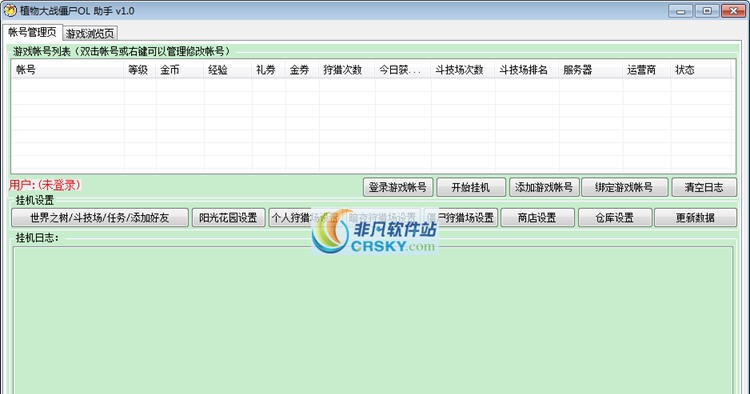Viewport: 750px width, 394px height.
Task: Click the 用户:(未登录) status text
Action: (x=45, y=185)
